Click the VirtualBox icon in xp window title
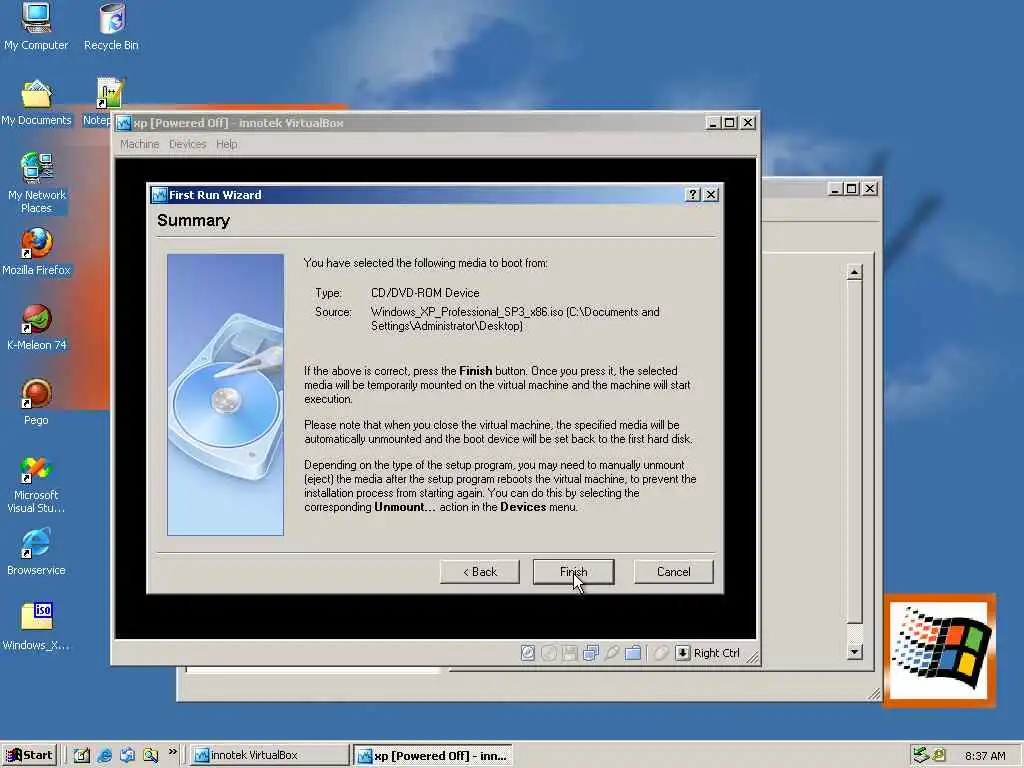 [123, 123]
